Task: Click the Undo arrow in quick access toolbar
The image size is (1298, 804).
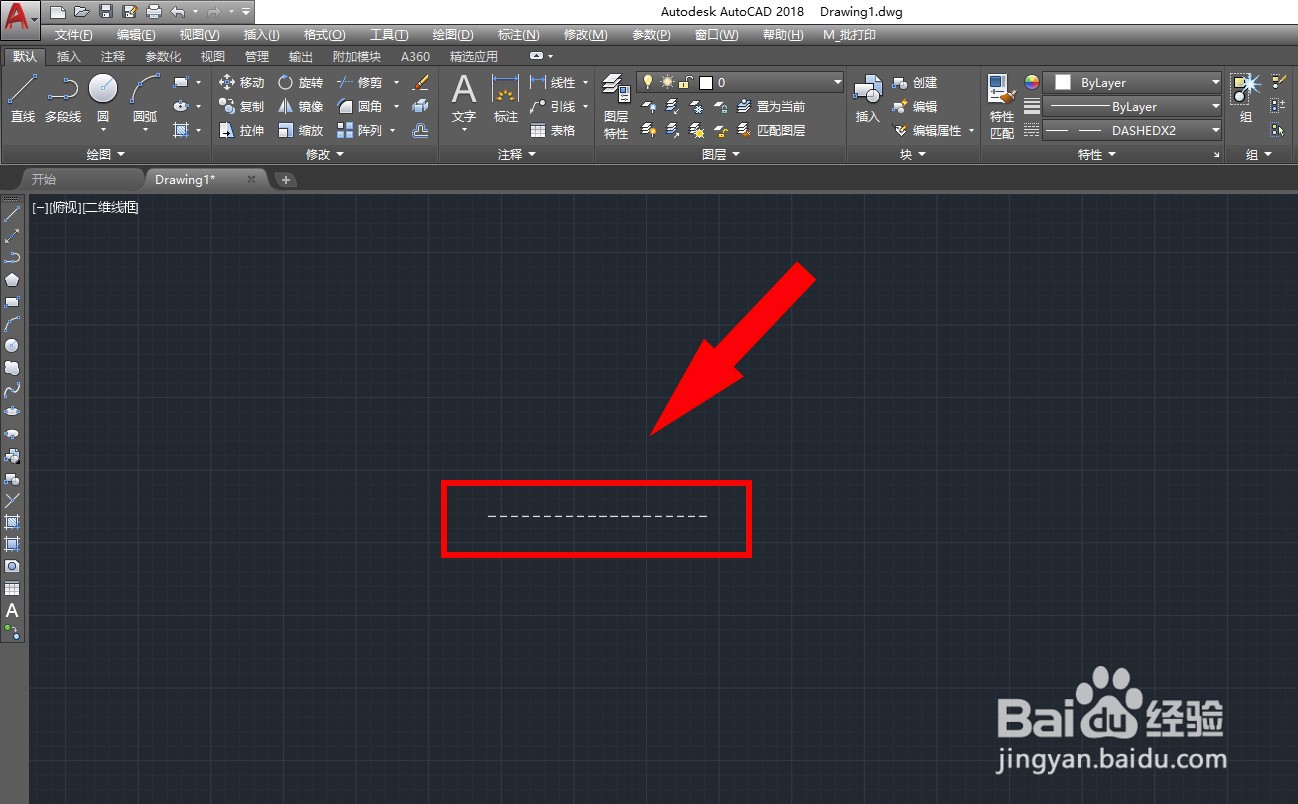Action: click(178, 12)
